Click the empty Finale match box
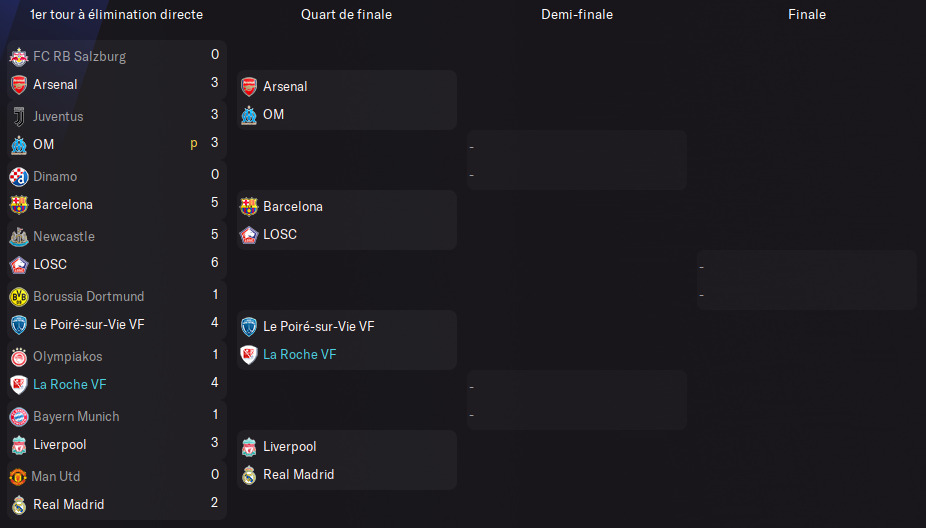The height and width of the screenshot is (528, 926). point(806,280)
